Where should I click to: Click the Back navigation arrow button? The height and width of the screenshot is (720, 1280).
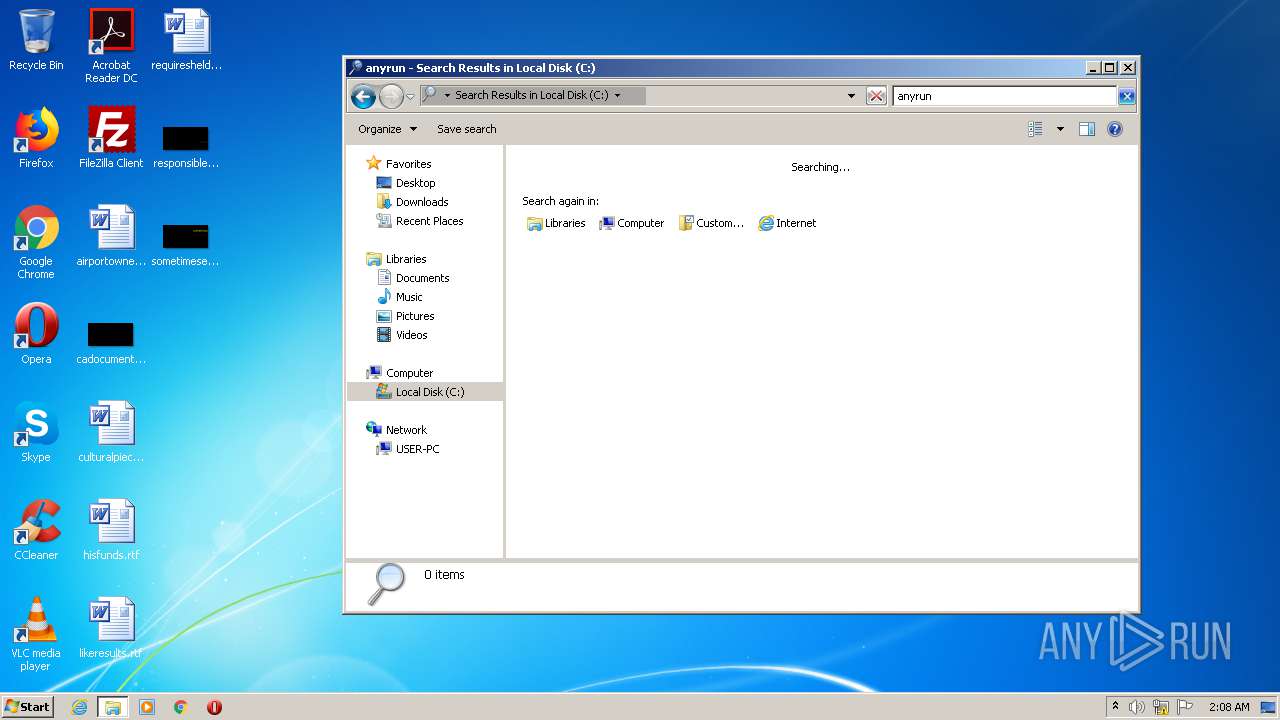click(363, 96)
